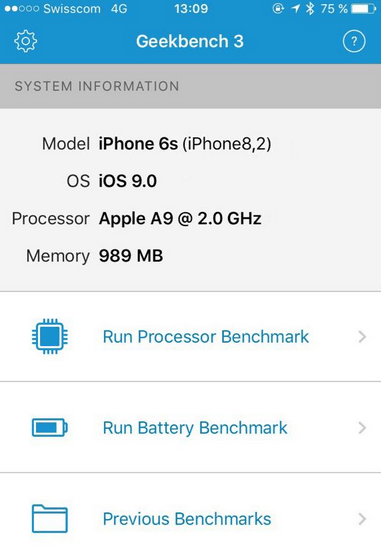This screenshot has width=381, height=556.
Task: Open Previous Benchmarks list
Action: 190,514
